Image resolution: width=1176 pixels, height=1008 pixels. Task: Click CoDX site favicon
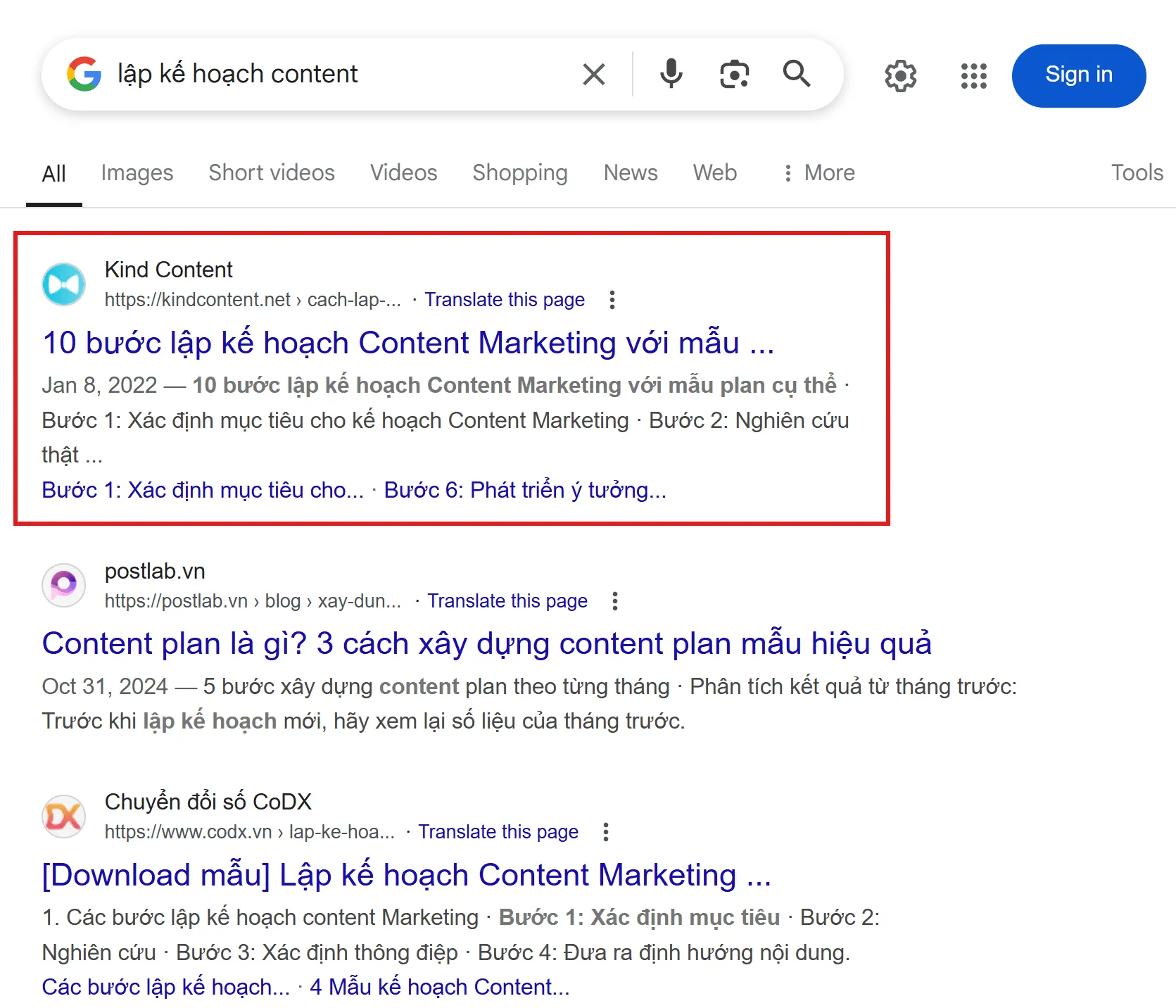pos(64,817)
